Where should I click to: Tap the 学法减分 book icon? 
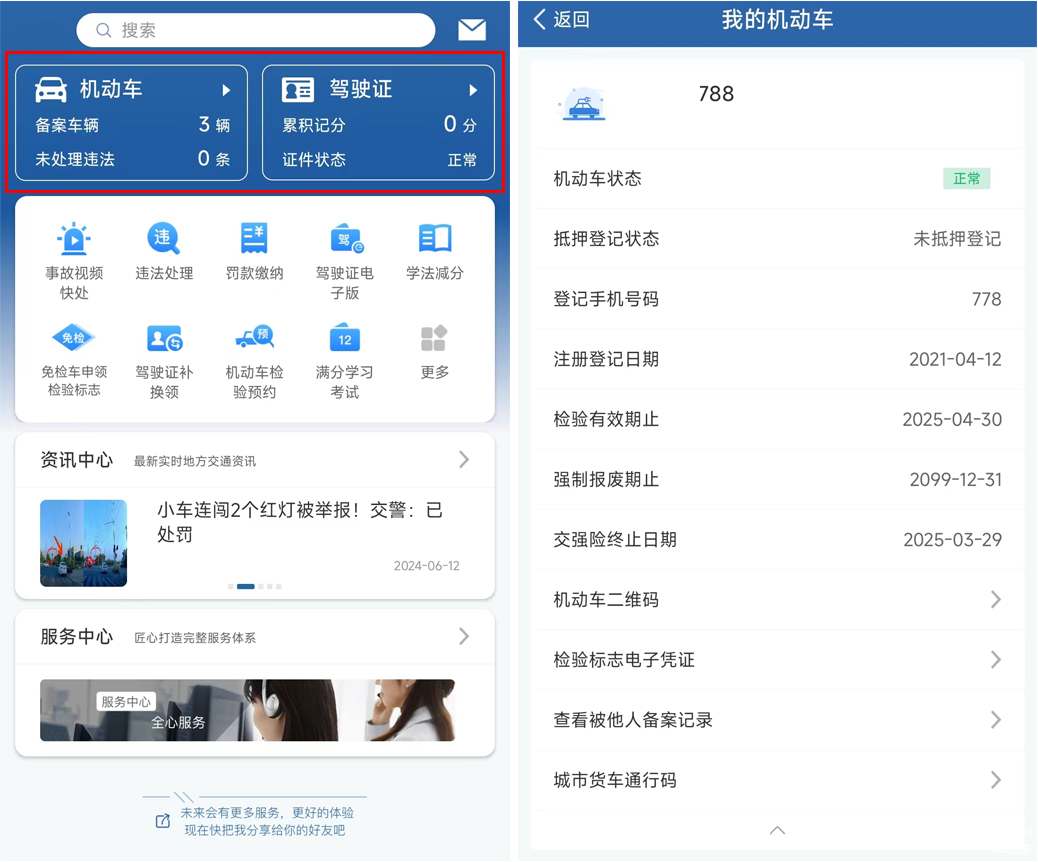[435, 239]
